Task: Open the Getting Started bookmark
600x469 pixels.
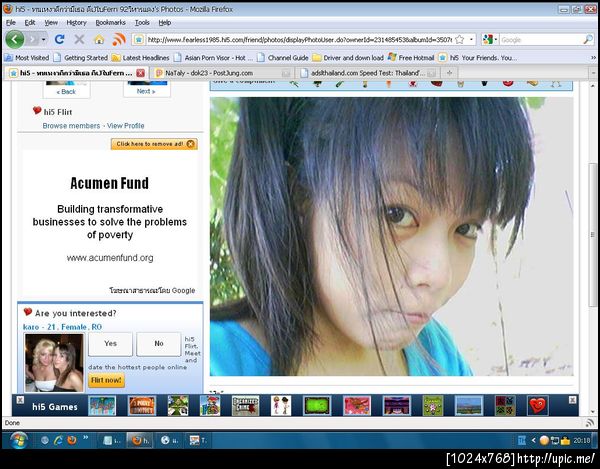Action: click(x=81, y=58)
